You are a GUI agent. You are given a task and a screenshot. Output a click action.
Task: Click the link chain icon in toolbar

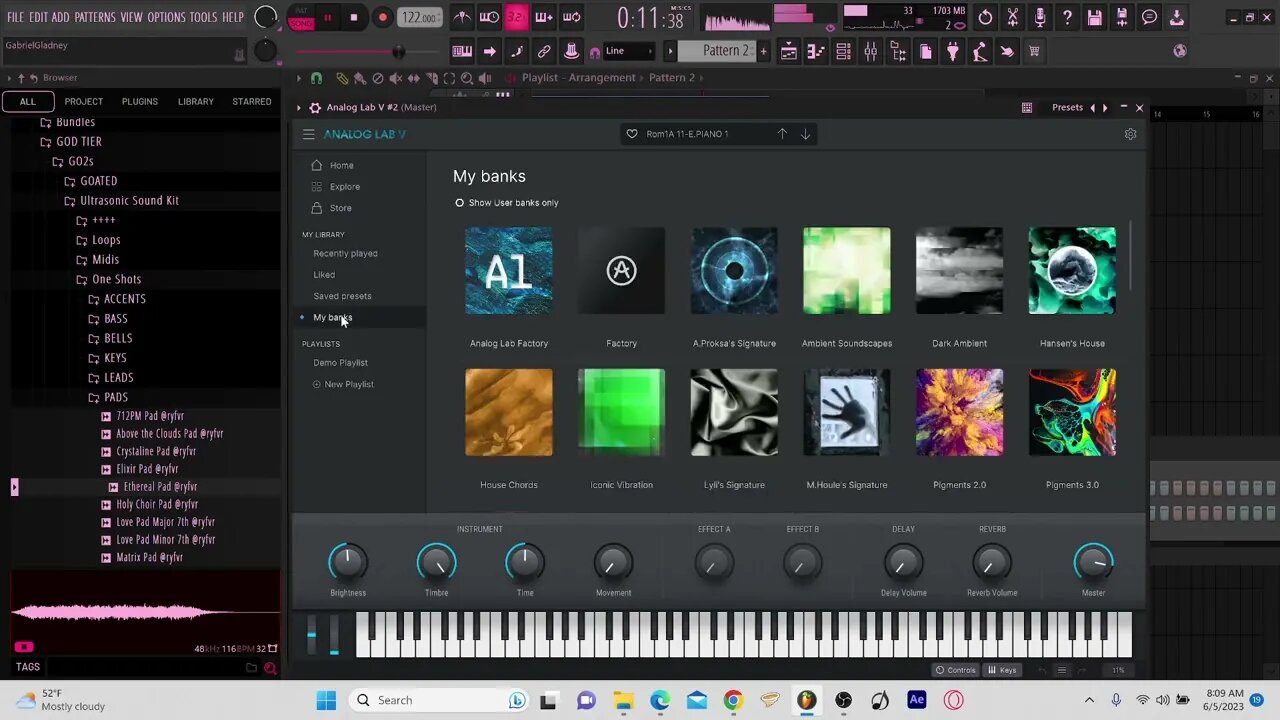point(544,51)
